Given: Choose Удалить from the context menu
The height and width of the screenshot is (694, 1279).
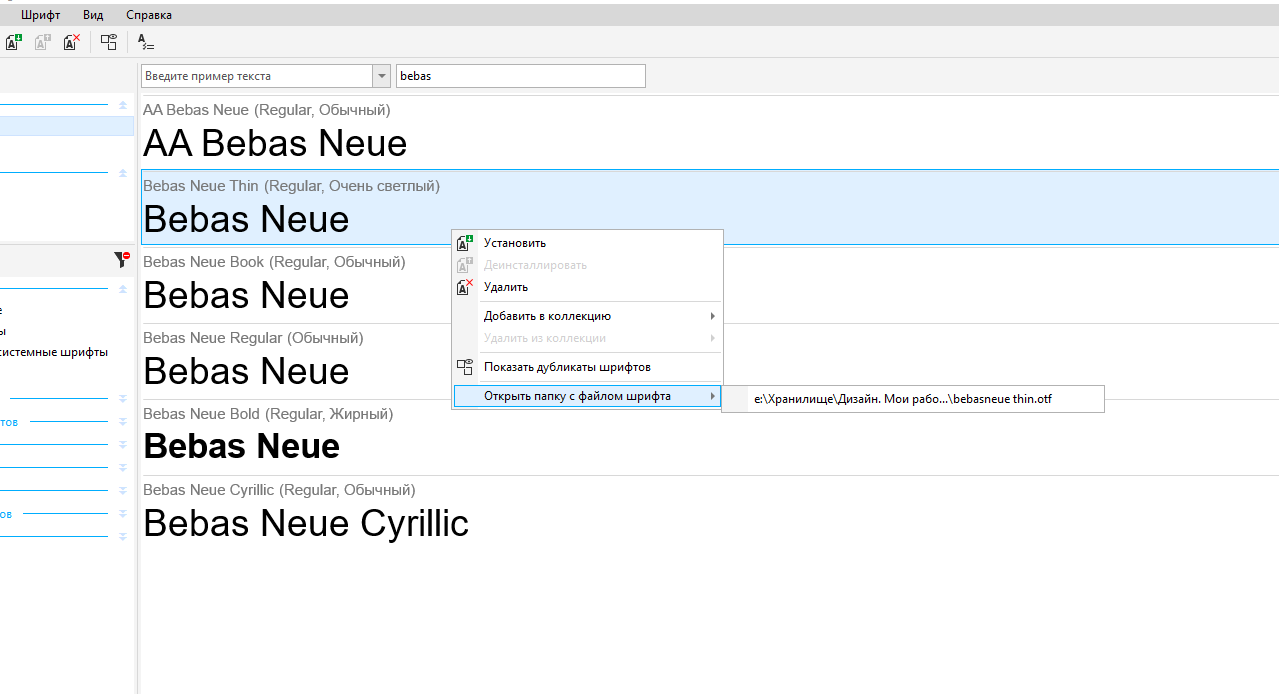Looking at the screenshot, I should pos(587,287).
